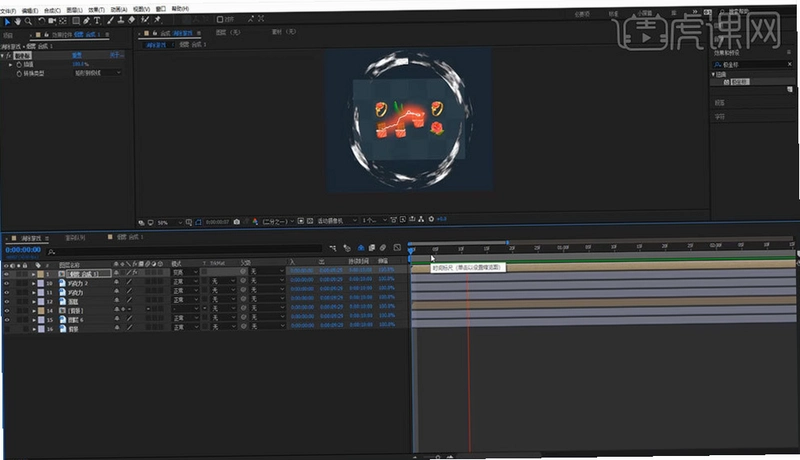
Task: Select the Zoom magnifier tool
Action: [29, 21]
